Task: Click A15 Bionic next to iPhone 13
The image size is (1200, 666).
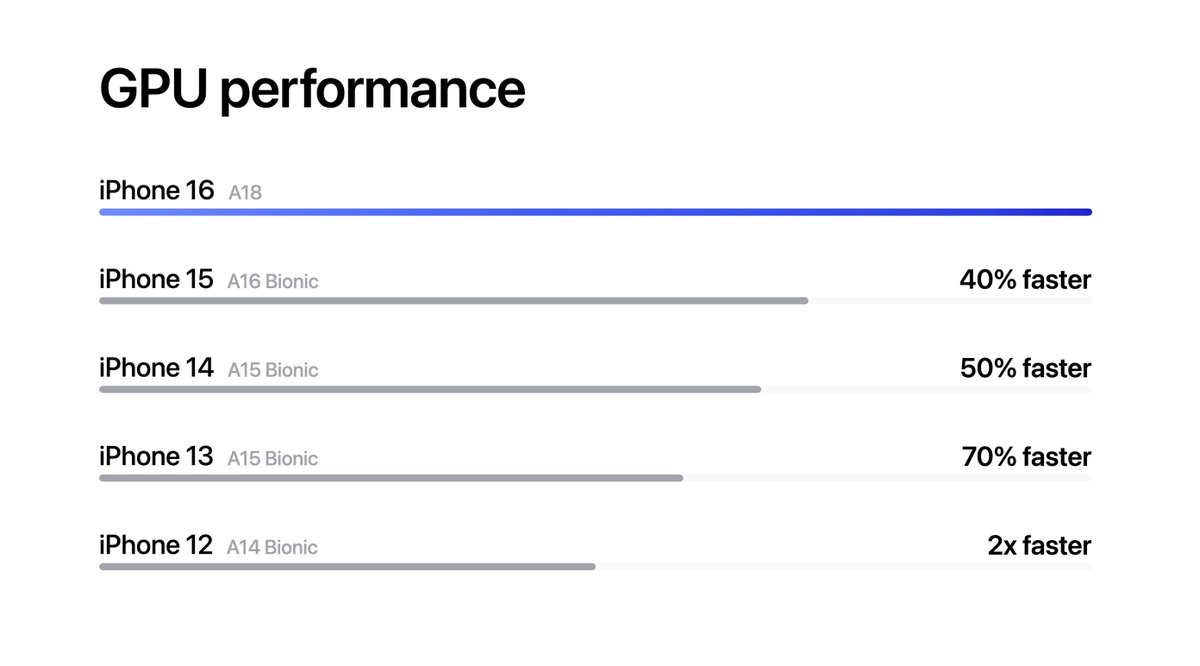Action: pyautogui.click(x=273, y=458)
